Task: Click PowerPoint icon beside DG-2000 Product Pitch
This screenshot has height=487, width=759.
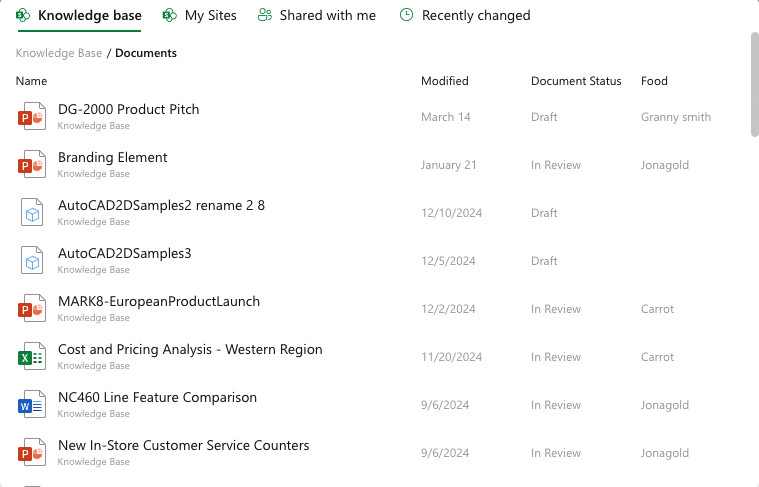Action: point(32,117)
